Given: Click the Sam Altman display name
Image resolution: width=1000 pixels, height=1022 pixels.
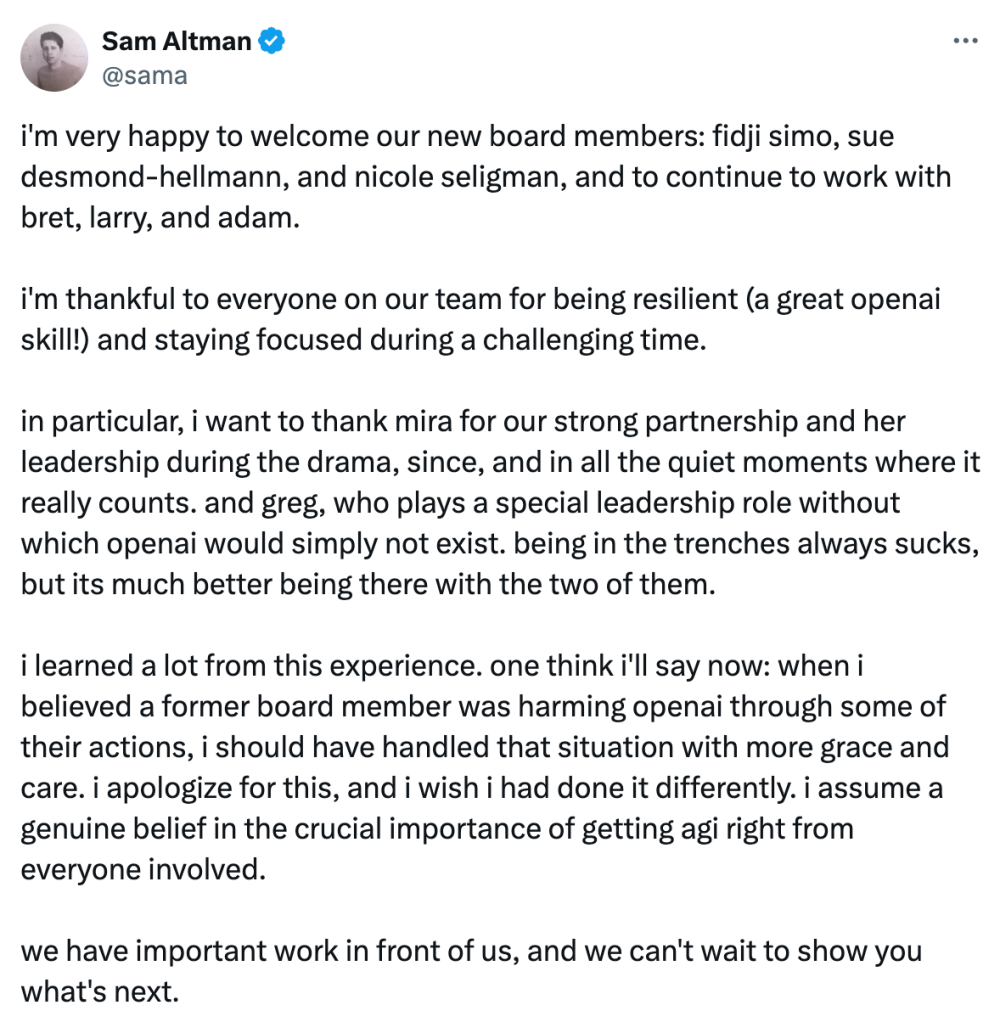Looking at the screenshot, I should [176, 41].
